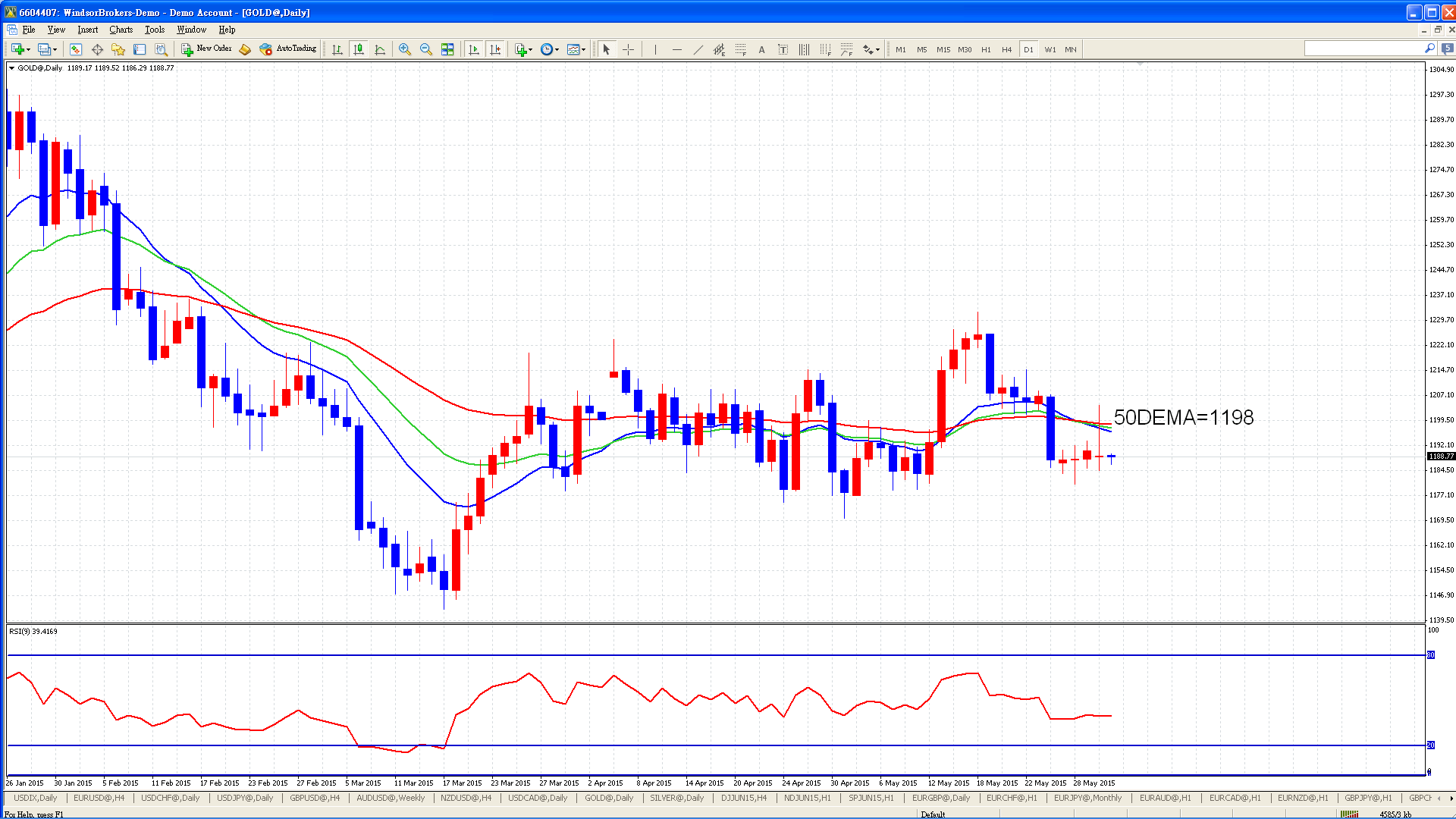Click the search magnifier icon
1456x819 pixels.
tap(1430, 49)
